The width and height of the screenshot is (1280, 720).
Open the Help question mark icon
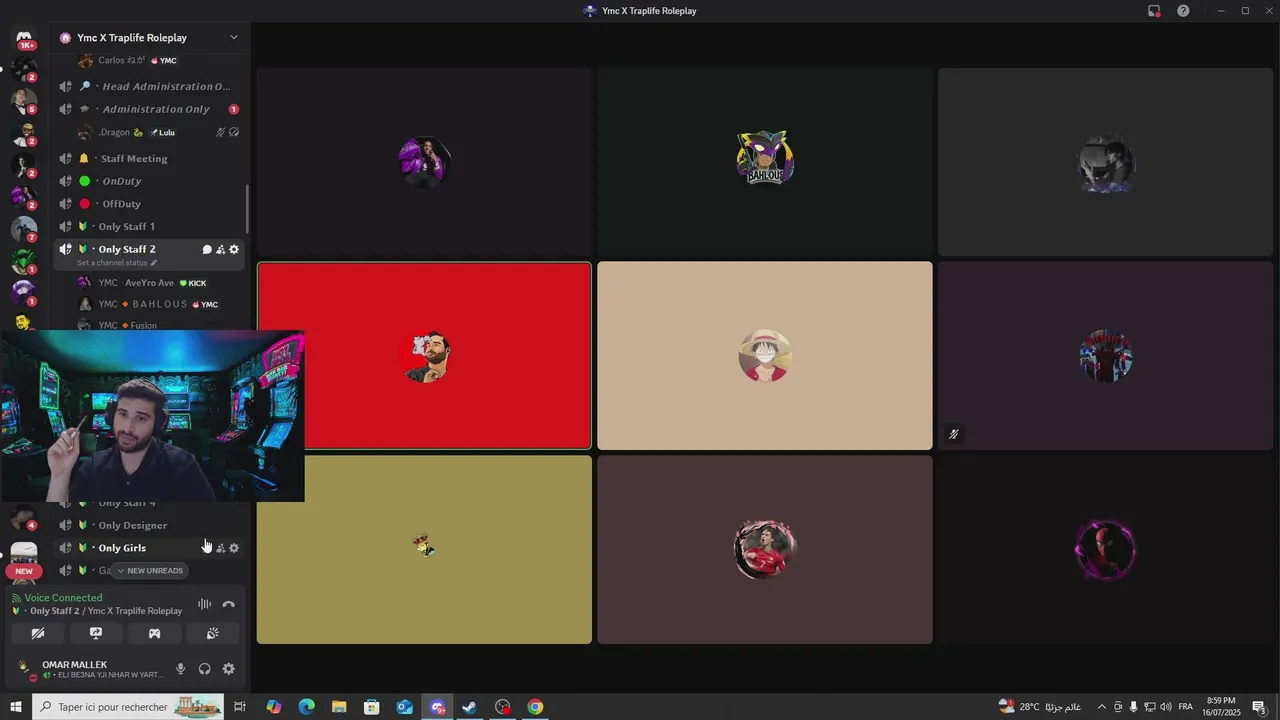coord(1183,11)
